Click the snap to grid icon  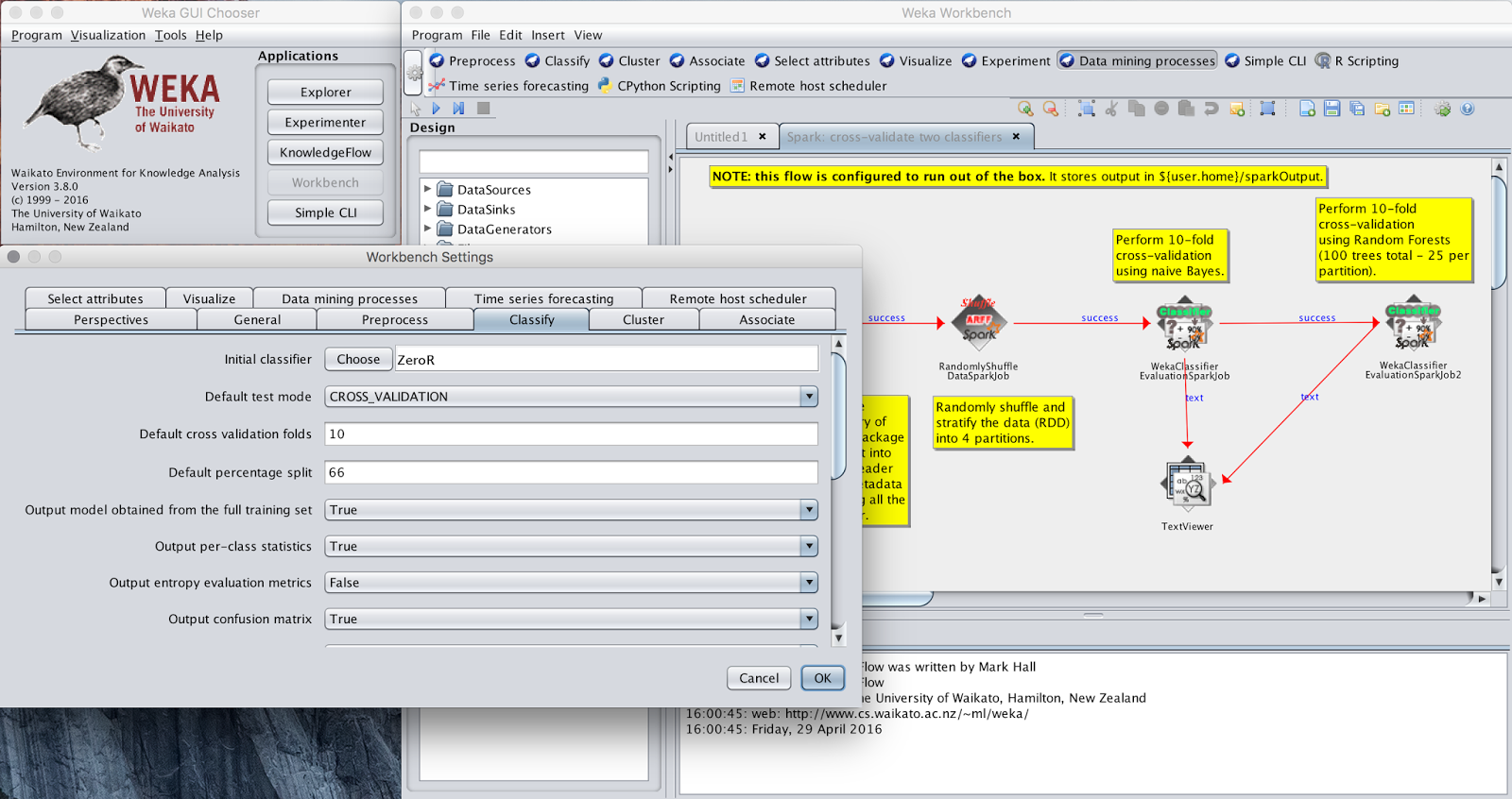pos(1267,109)
